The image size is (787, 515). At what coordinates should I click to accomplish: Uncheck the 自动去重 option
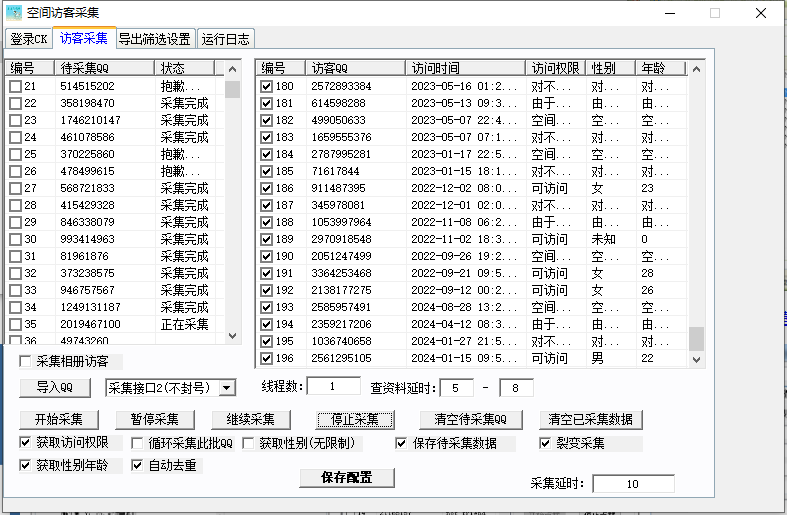tap(137, 465)
